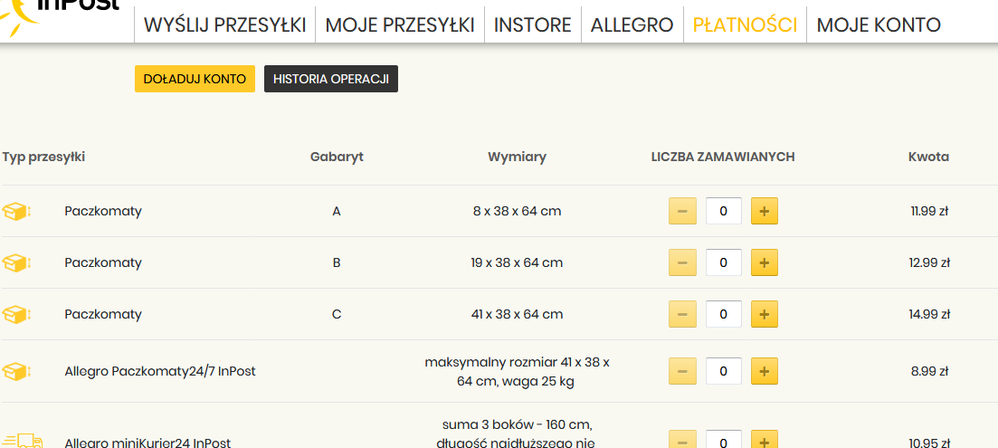Screen dimensions: 998x448
Task: Click the price '14.99 zł'
Action: (x=929, y=314)
